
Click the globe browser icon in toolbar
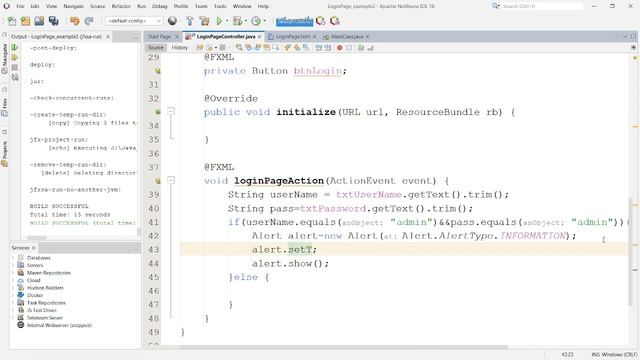pos(173,21)
